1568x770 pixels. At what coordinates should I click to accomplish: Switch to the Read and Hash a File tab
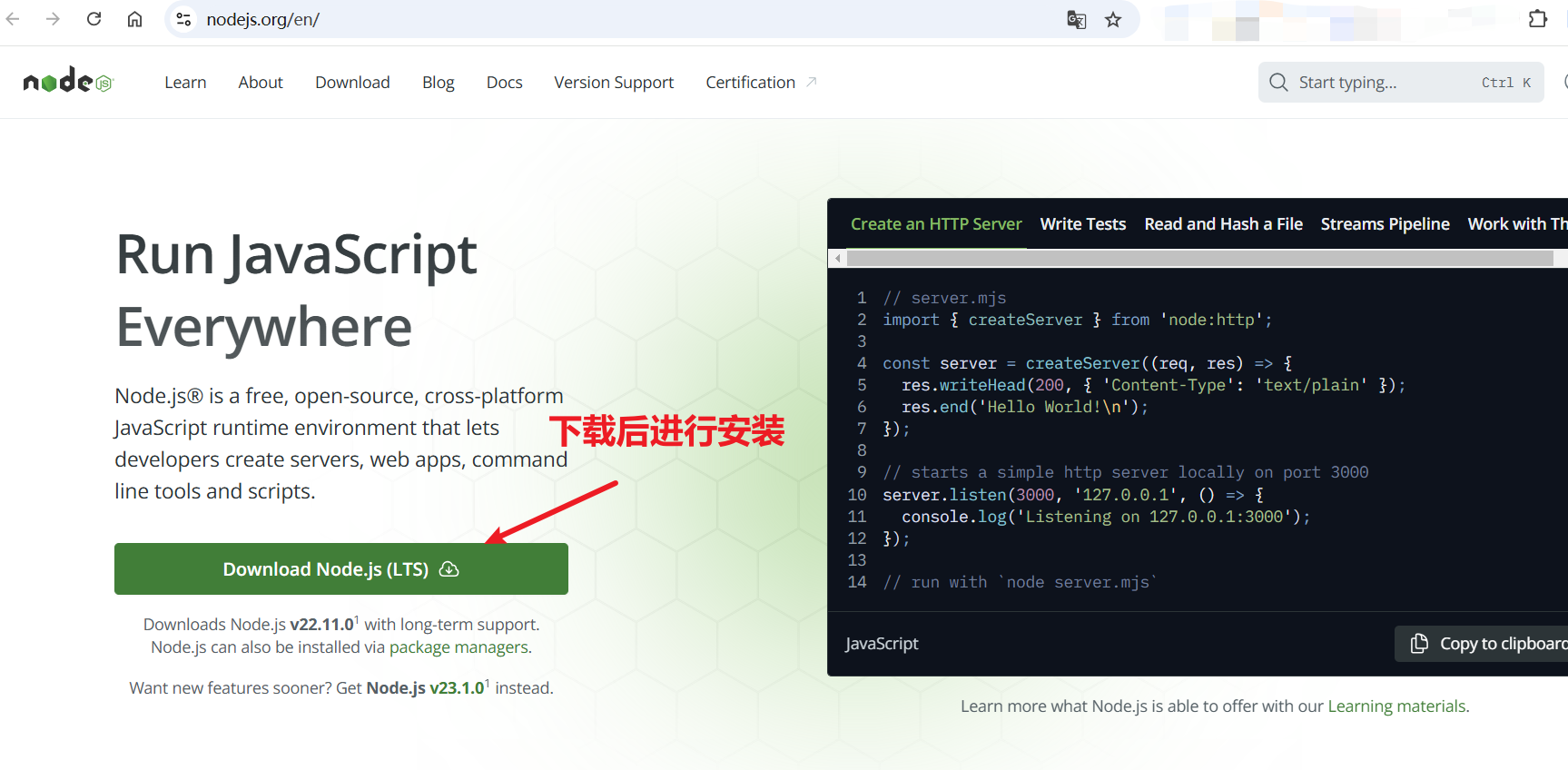pyautogui.click(x=1223, y=224)
